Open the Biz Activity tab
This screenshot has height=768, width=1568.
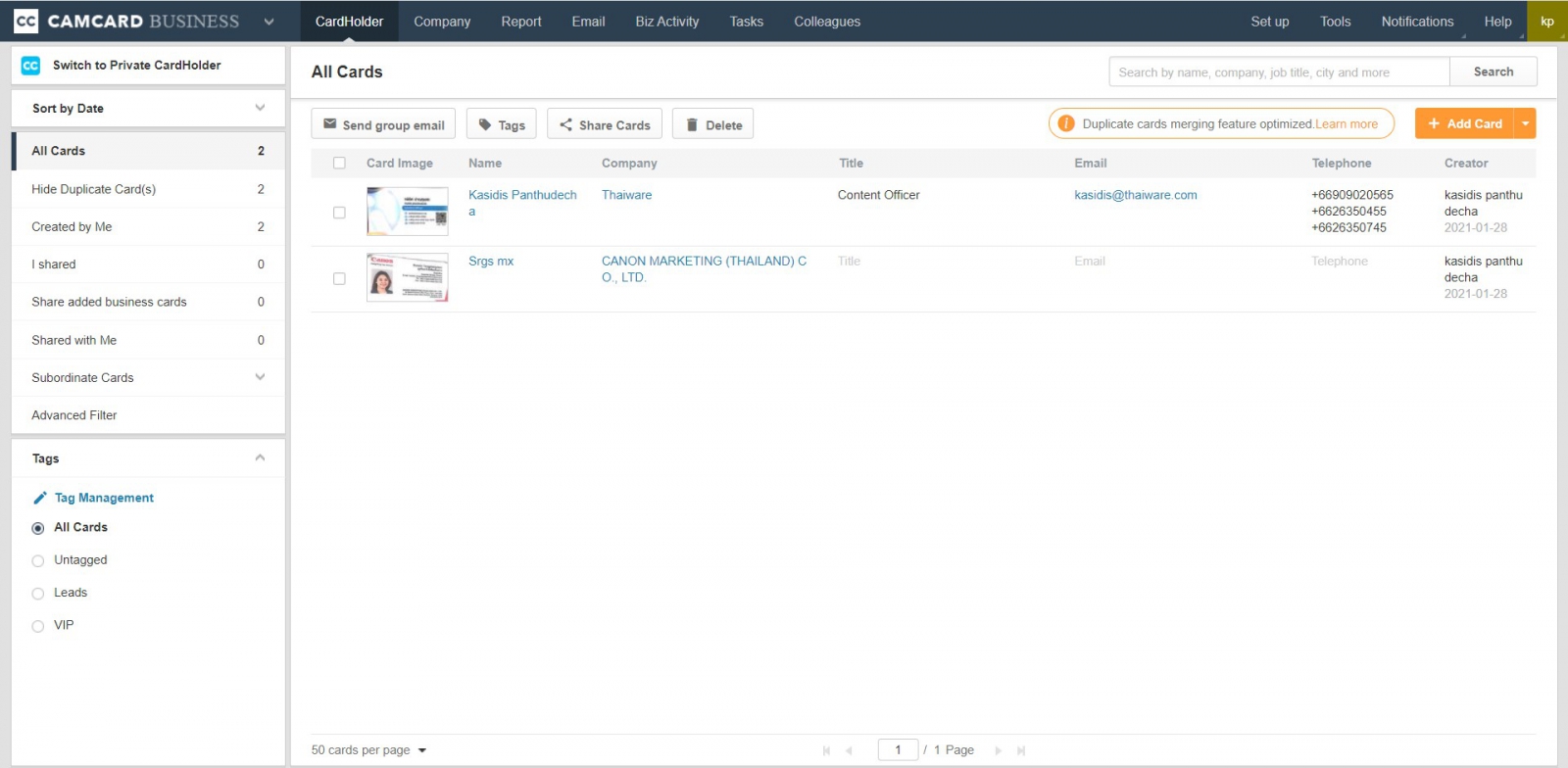pos(667,22)
